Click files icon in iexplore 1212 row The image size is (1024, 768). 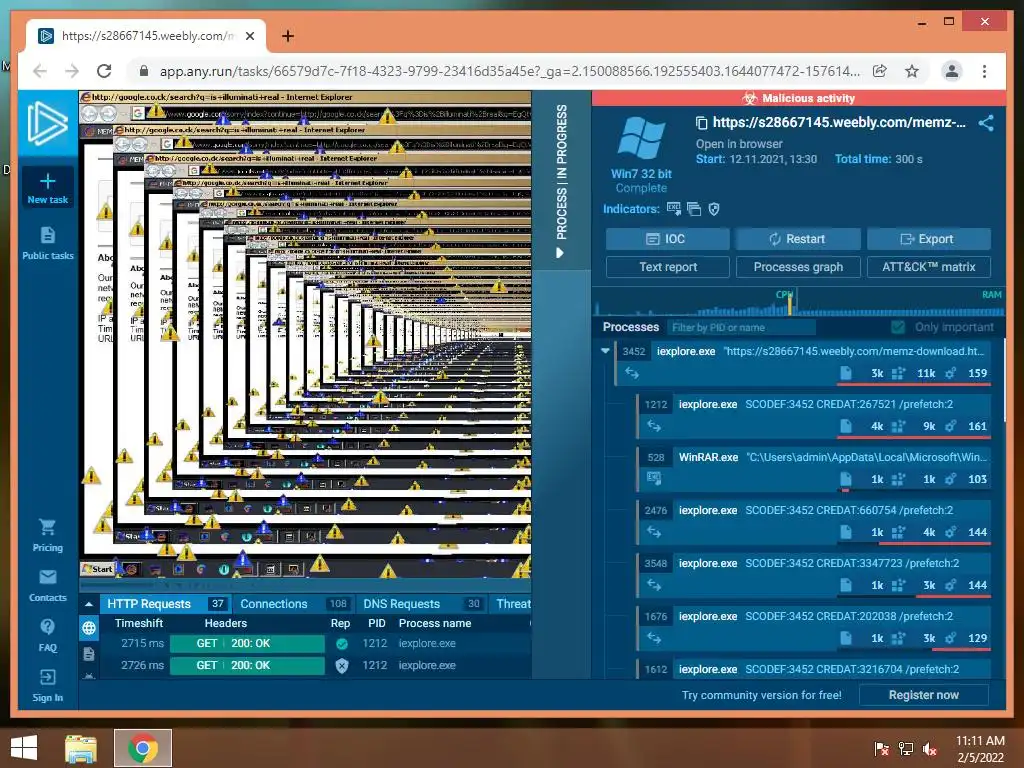pyautogui.click(x=846, y=426)
